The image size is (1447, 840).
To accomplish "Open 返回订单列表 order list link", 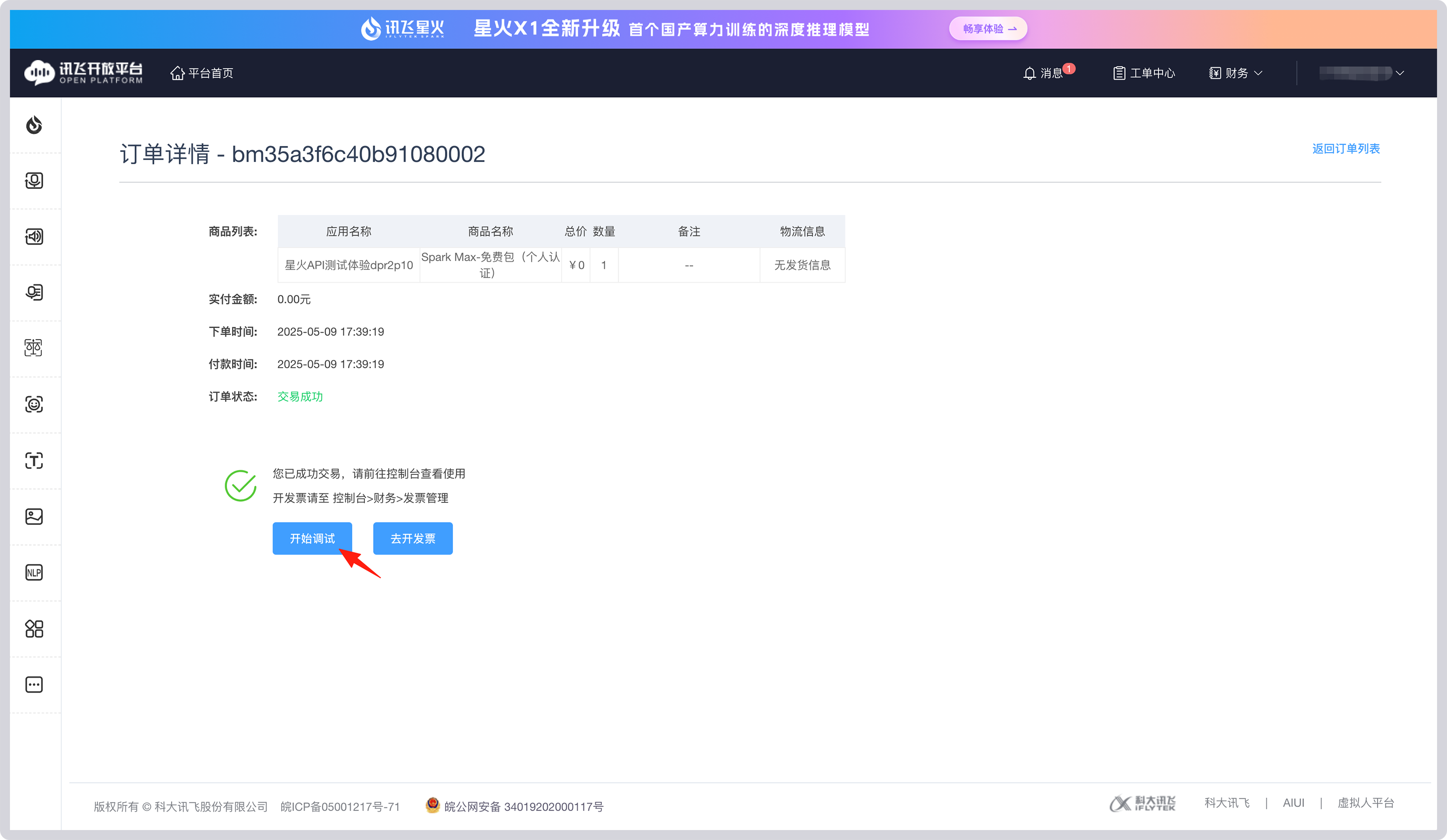I will click(x=1347, y=149).
